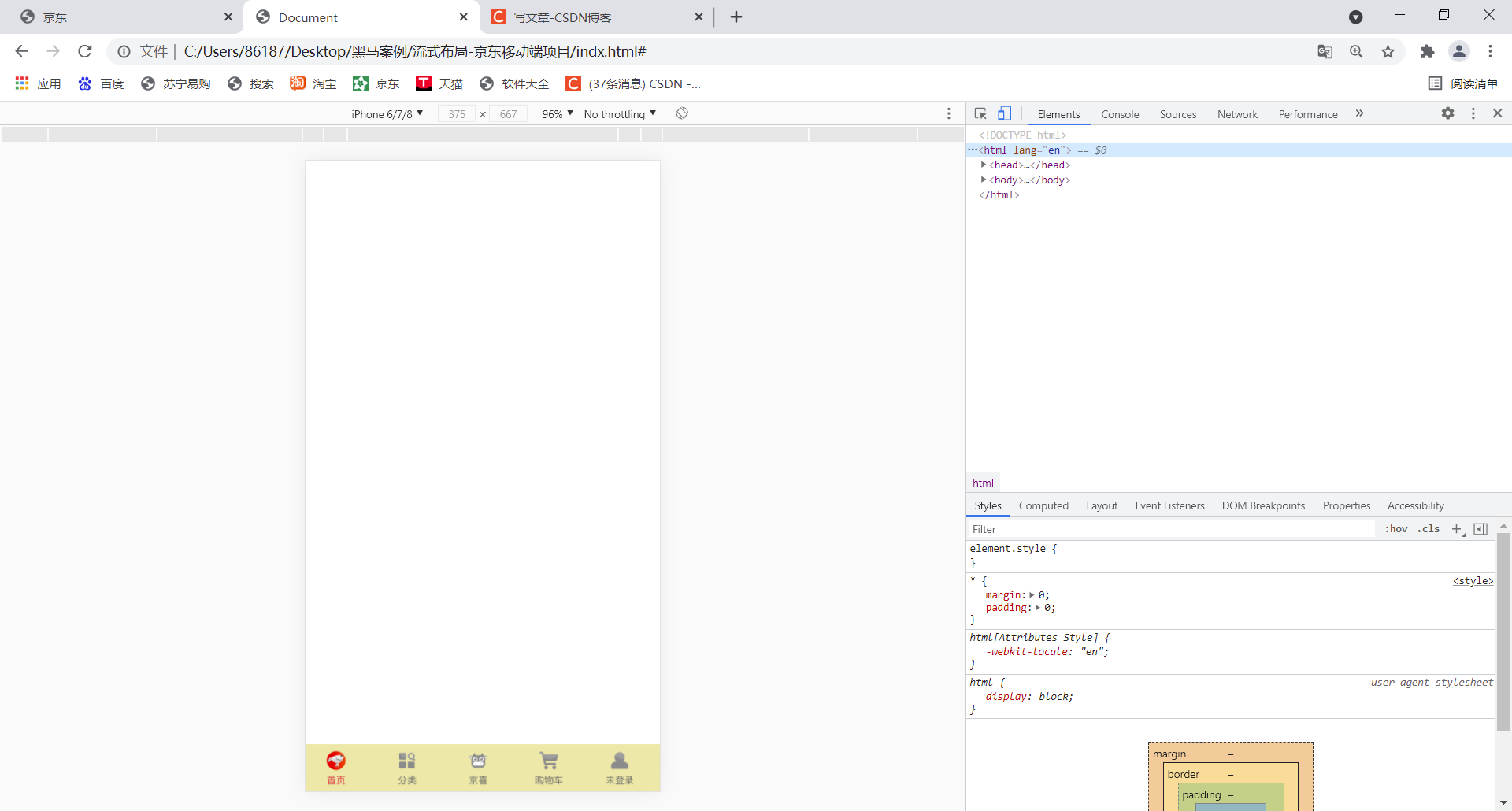Close the DevTools panel
Screen dimensions: 1512x811
(x=1498, y=113)
